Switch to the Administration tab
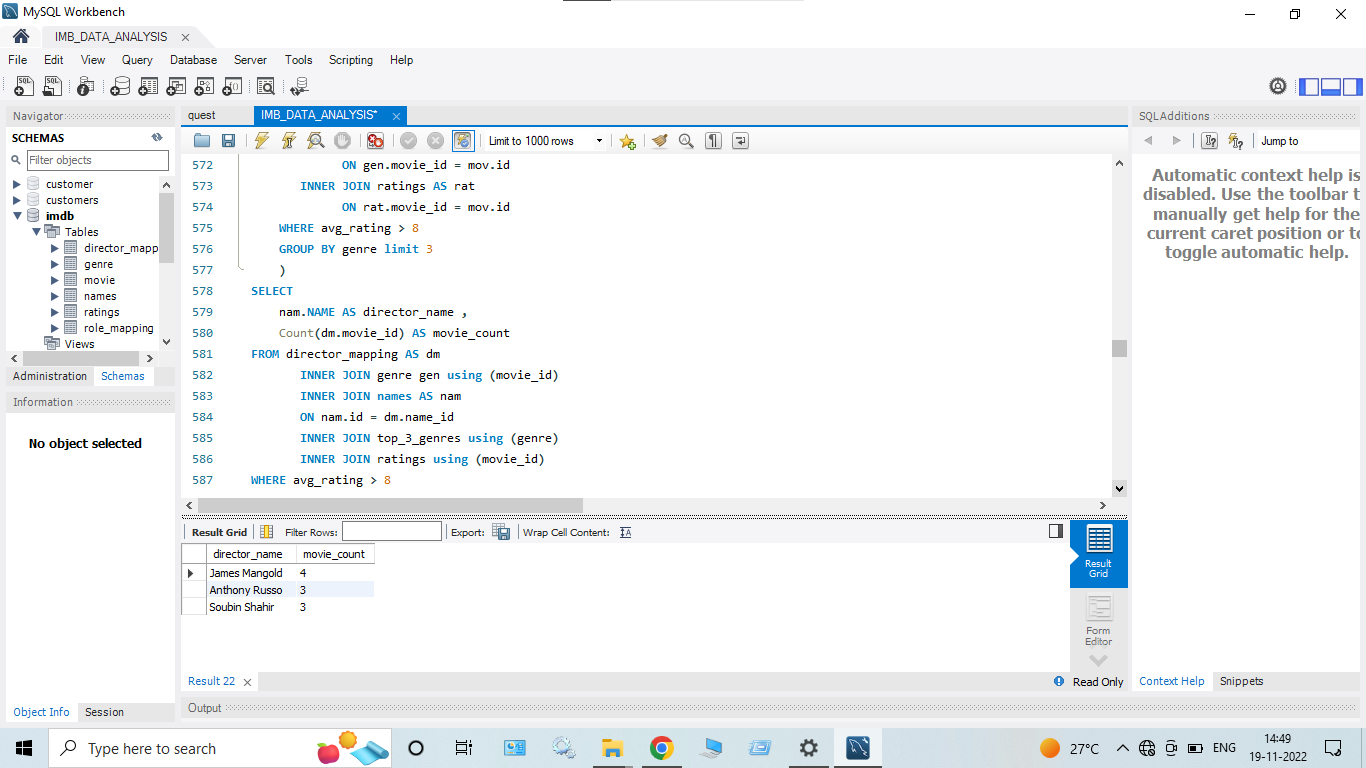The image size is (1366, 768). (50, 376)
